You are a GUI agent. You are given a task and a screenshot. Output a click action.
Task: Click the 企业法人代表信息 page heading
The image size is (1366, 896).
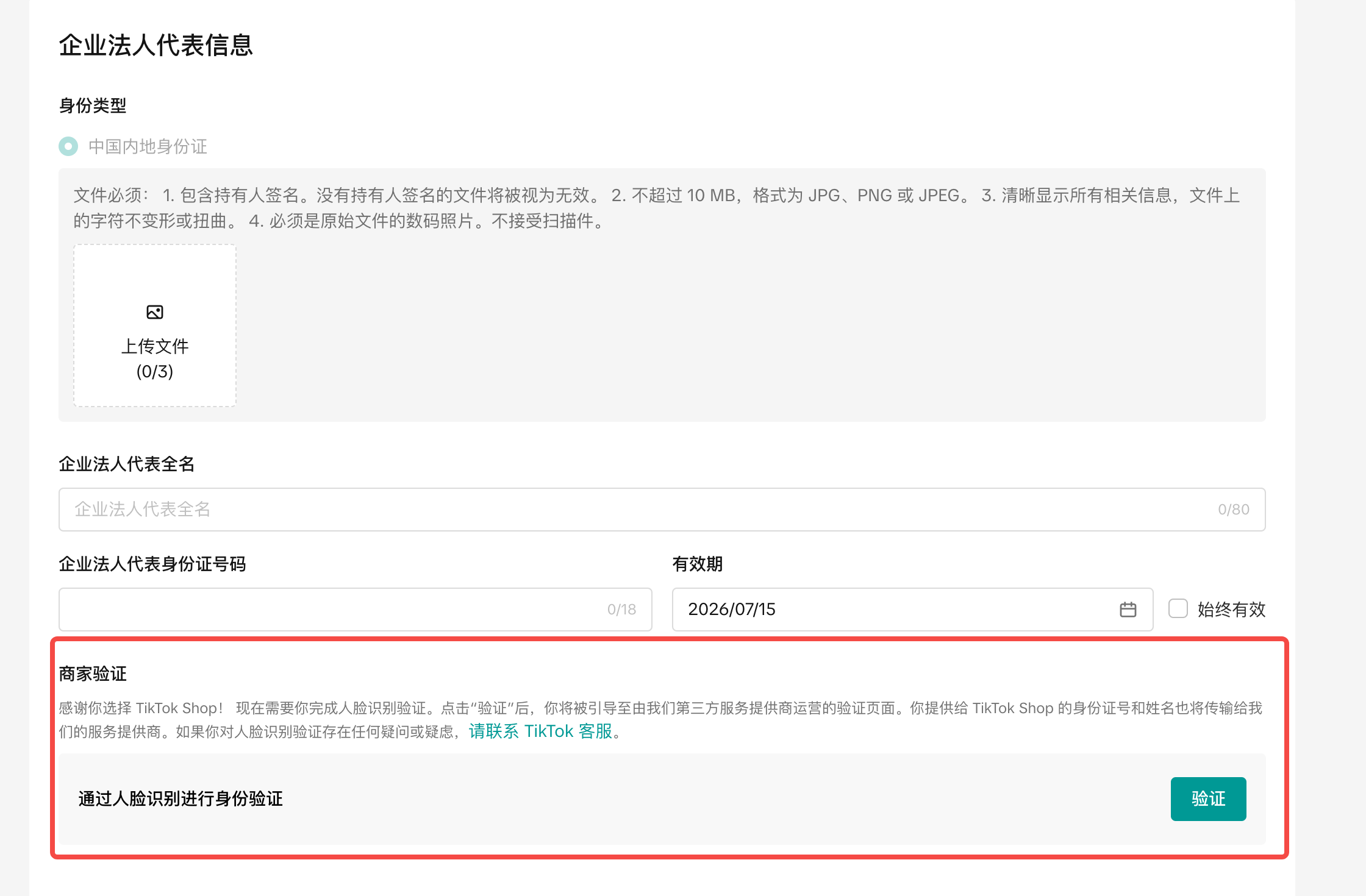pyautogui.click(x=156, y=46)
